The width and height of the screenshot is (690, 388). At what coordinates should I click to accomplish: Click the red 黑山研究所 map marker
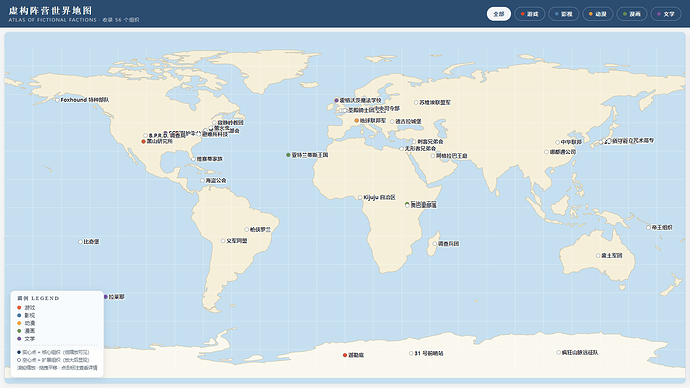143,142
